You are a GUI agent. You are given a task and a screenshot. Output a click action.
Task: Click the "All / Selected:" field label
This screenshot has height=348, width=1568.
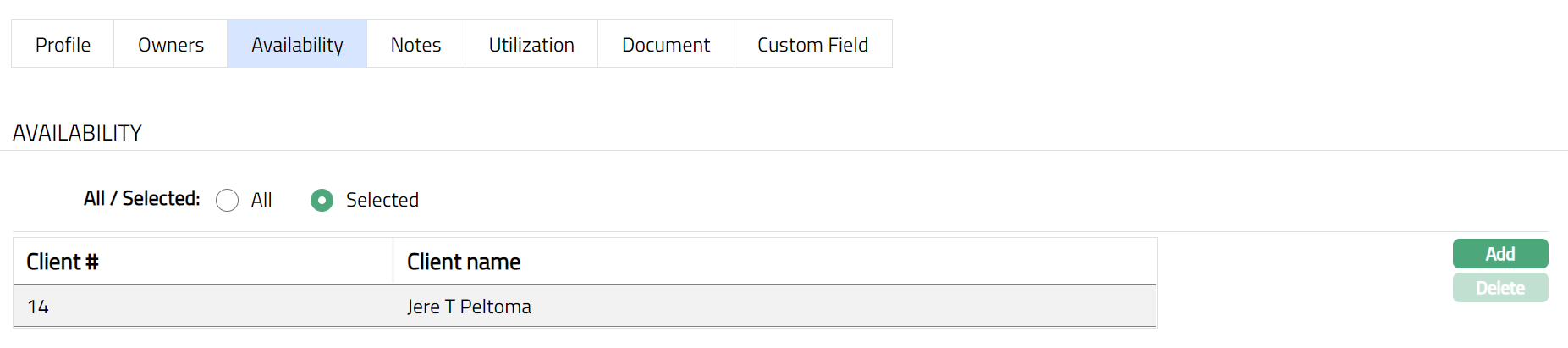coord(142,199)
